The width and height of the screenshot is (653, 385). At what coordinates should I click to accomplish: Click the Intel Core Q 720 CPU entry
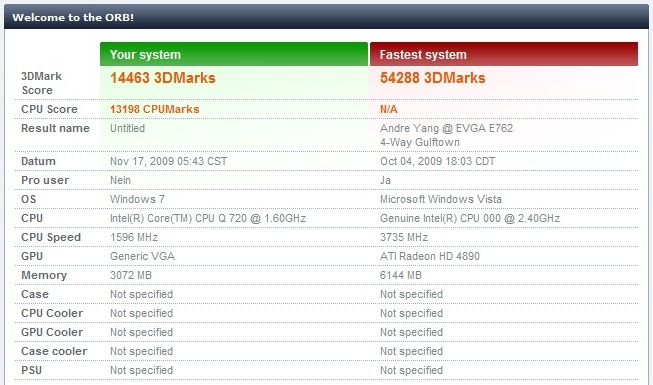(208, 218)
